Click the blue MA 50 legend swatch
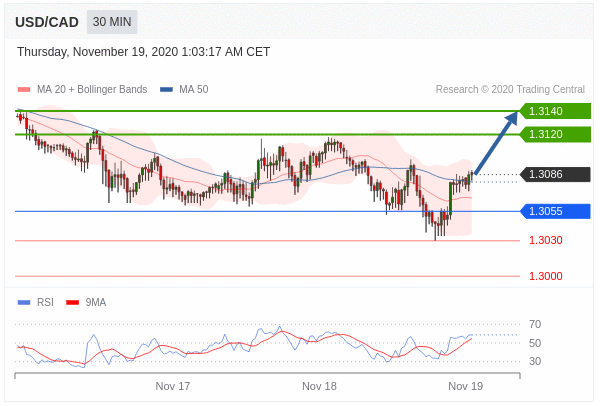603x406 pixels. click(167, 90)
